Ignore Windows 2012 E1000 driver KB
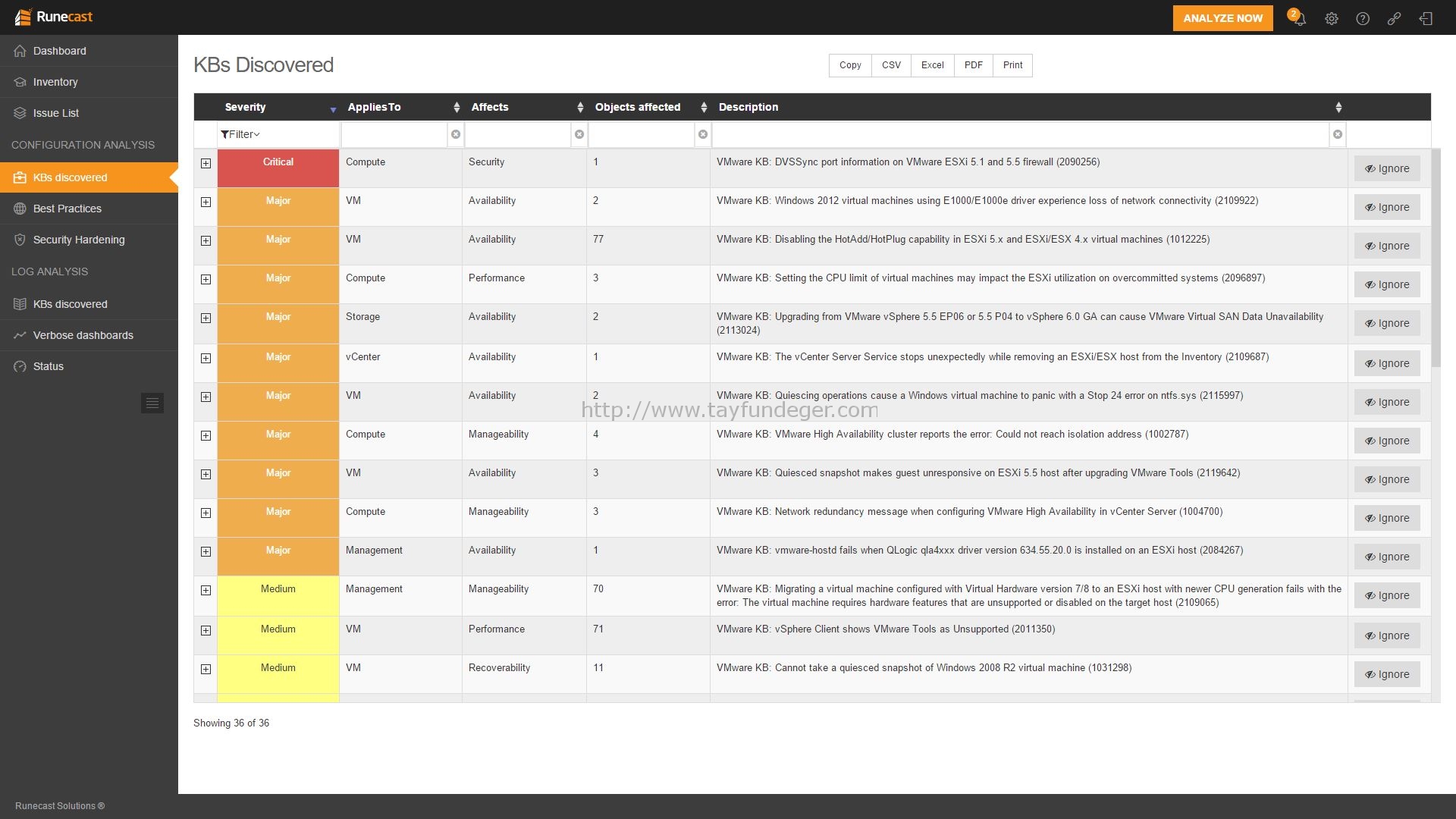Image resolution: width=1456 pixels, height=819 pixels. [1387, 207]
